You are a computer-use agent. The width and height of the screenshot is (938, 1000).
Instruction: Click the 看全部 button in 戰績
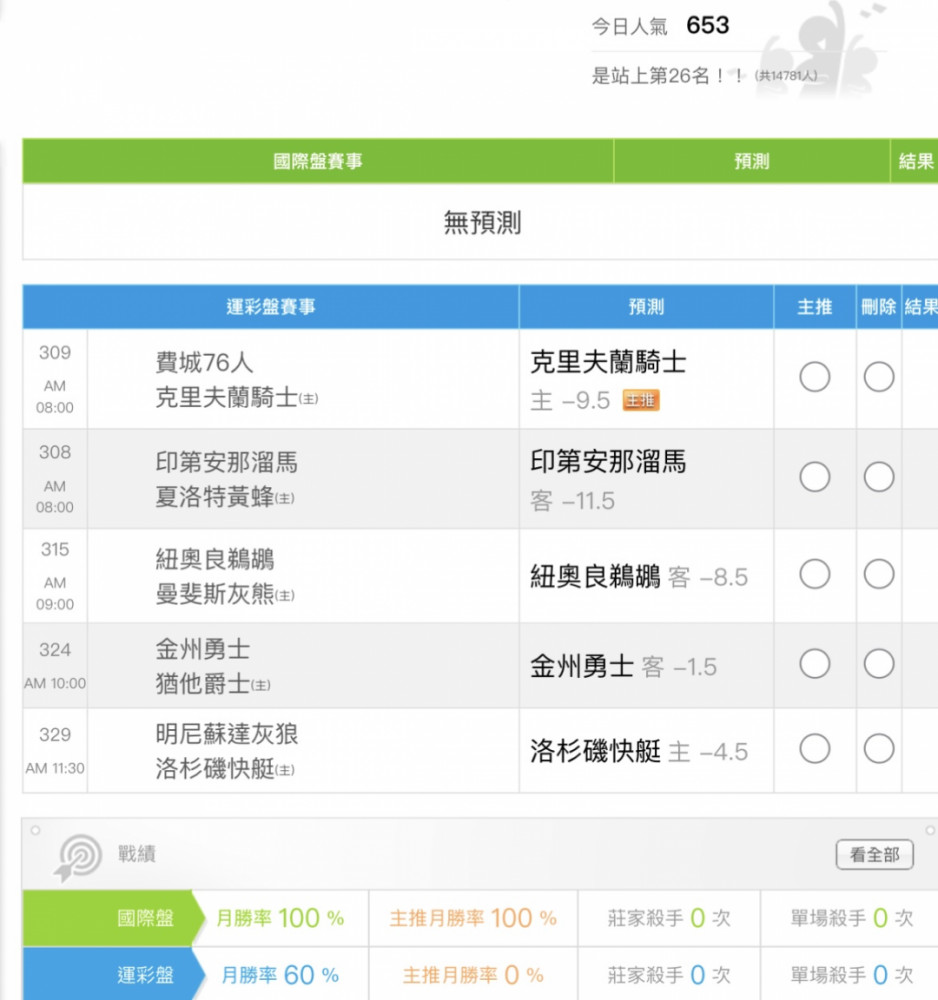[x=874, y=855]
